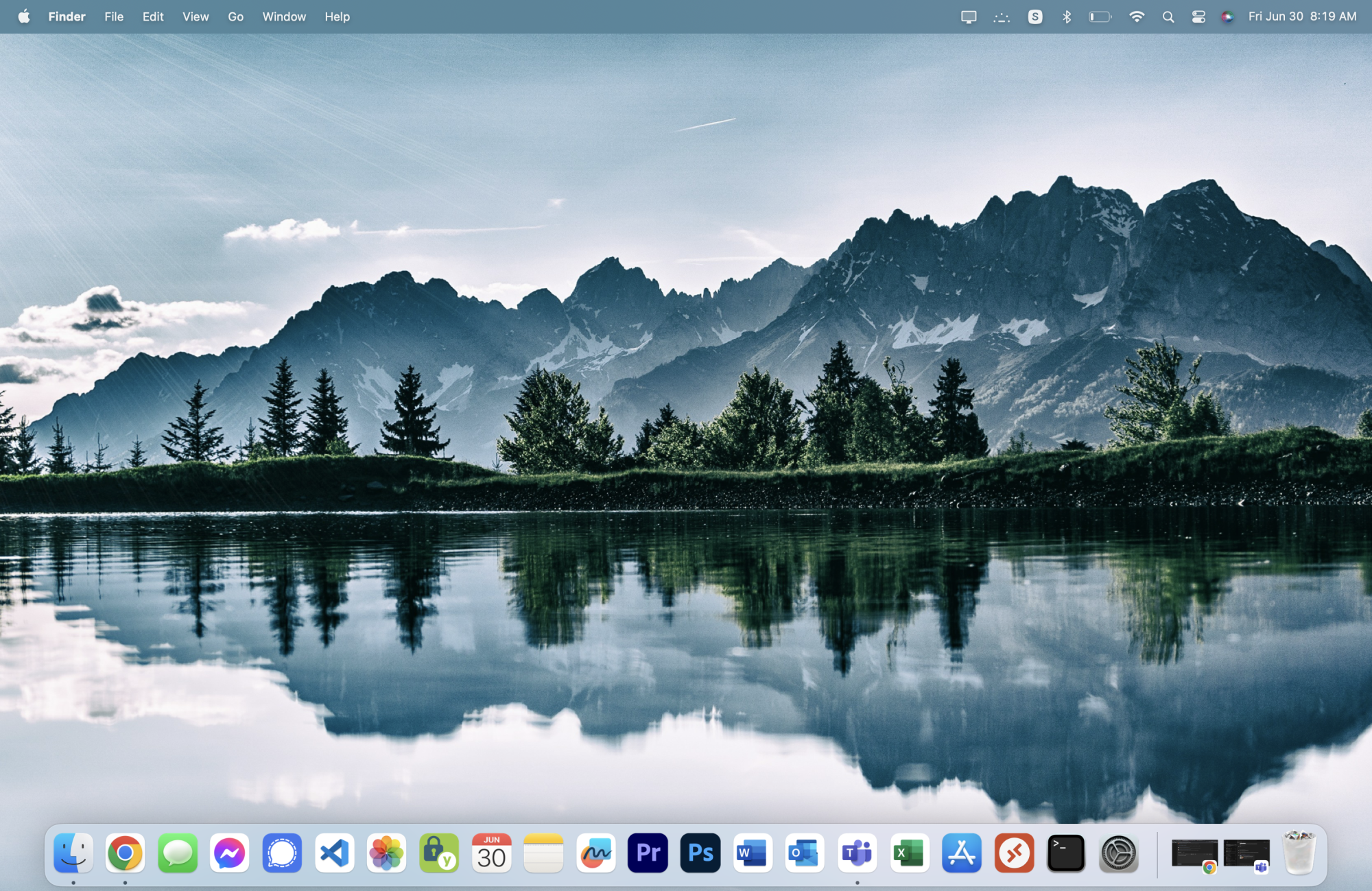Open the Go menu
This screenshot has height=891, width=1372.
point(235,16)
